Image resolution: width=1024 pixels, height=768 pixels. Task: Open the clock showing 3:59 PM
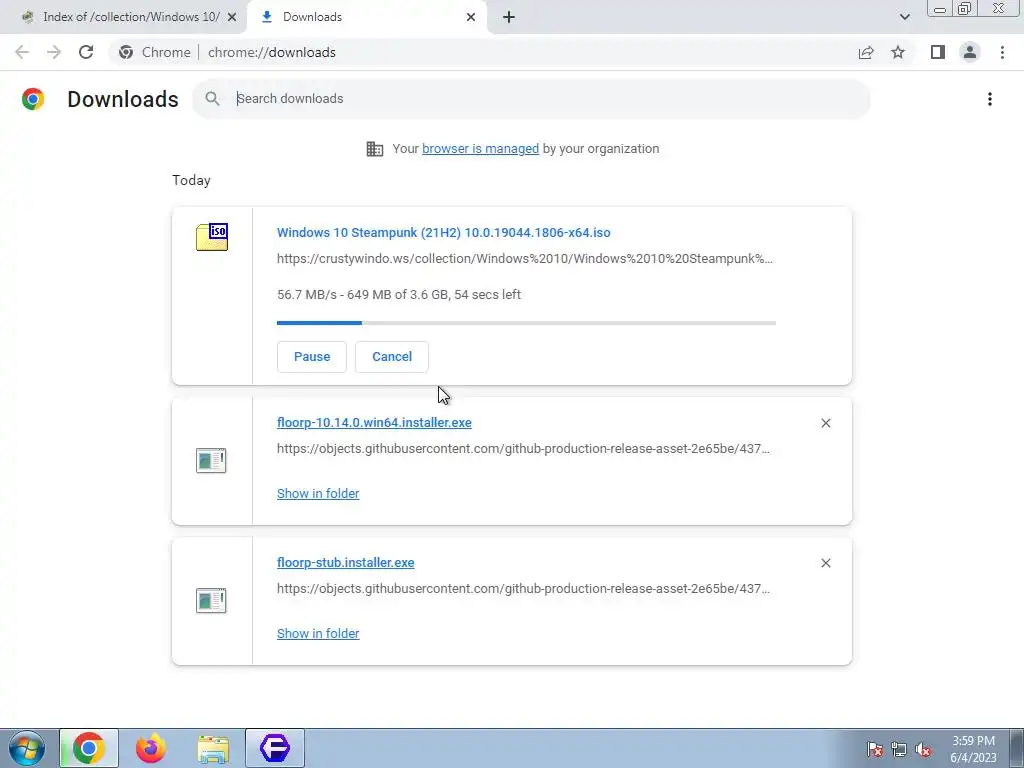click(973, 749)
